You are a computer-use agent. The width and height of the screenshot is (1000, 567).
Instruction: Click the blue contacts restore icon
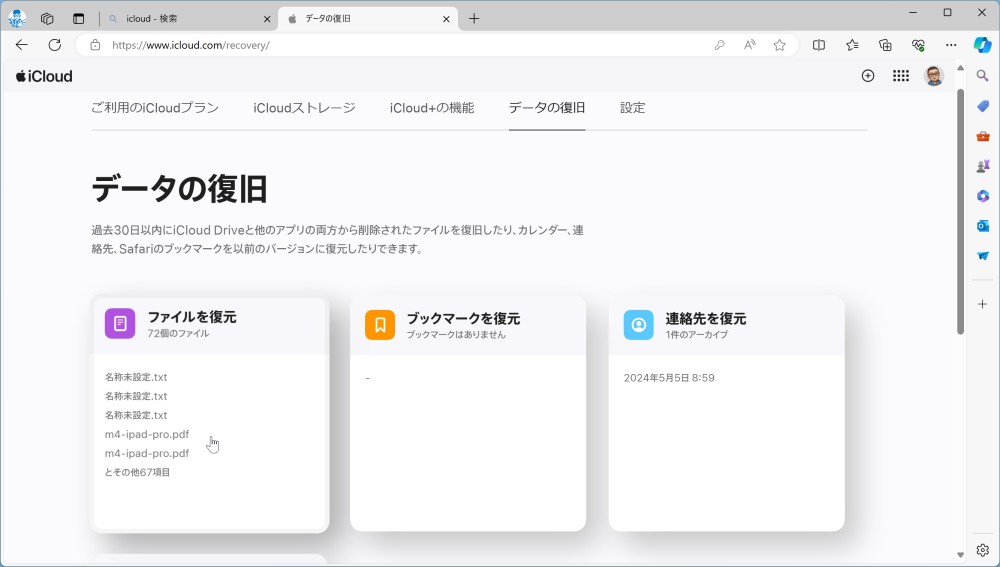tap(638, 325)
